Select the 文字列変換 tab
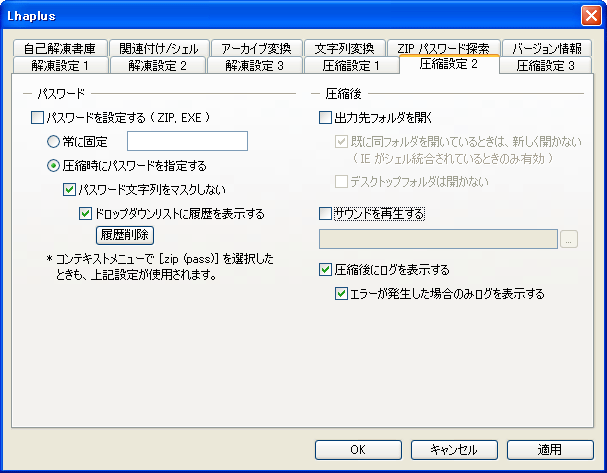Image resolution: width=607 pixels, height=473 pixels. [x=345, y=48]
